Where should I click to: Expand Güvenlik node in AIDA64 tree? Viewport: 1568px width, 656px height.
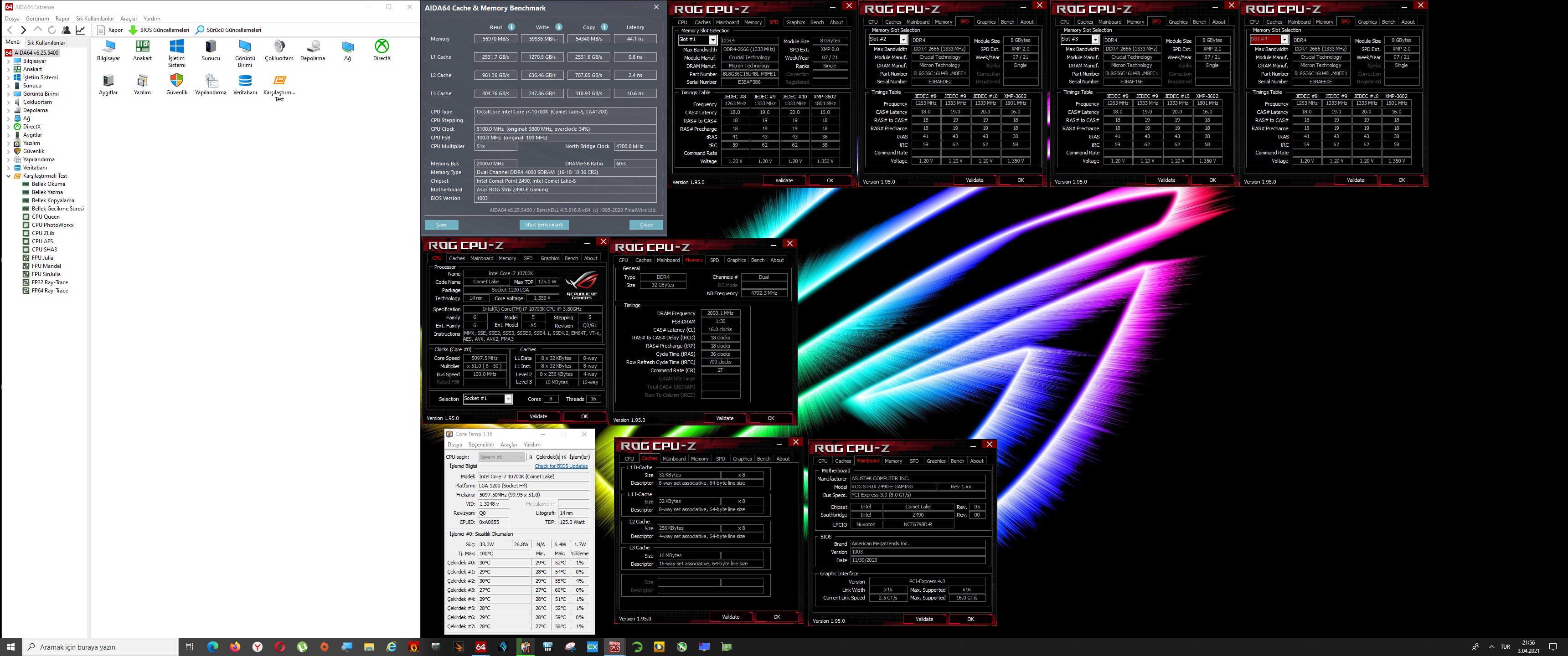9,151
